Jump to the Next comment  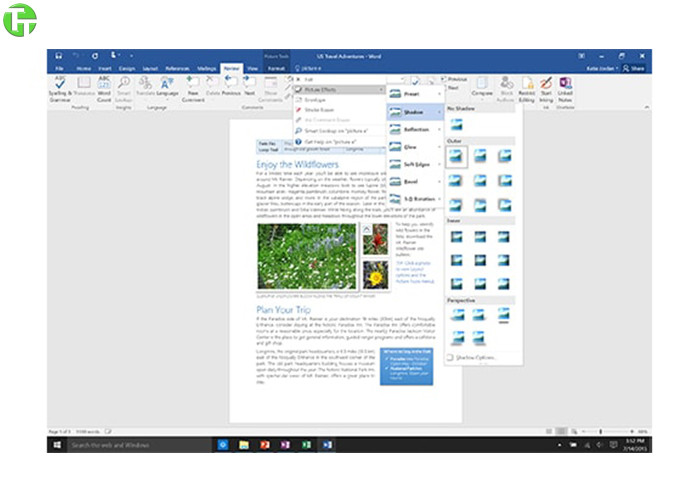250,86
